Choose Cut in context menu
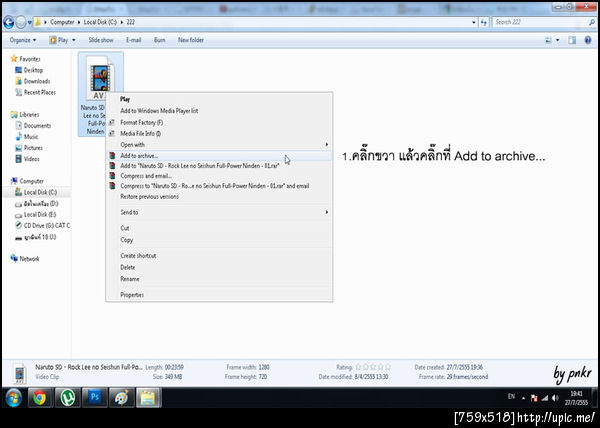The width and height of the screenshot is (600, 428). [219, 228]
